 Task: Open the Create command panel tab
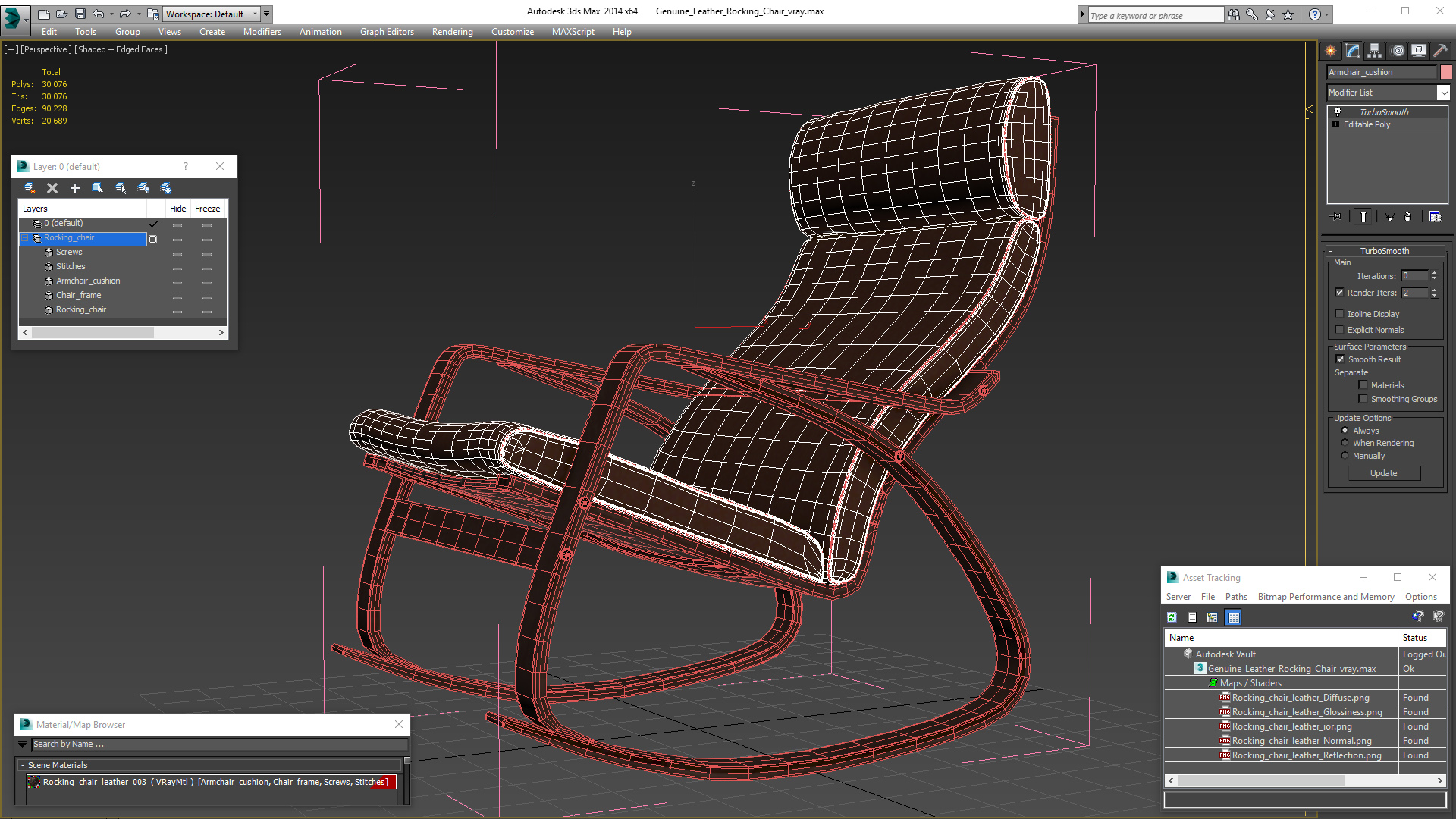1331,51
